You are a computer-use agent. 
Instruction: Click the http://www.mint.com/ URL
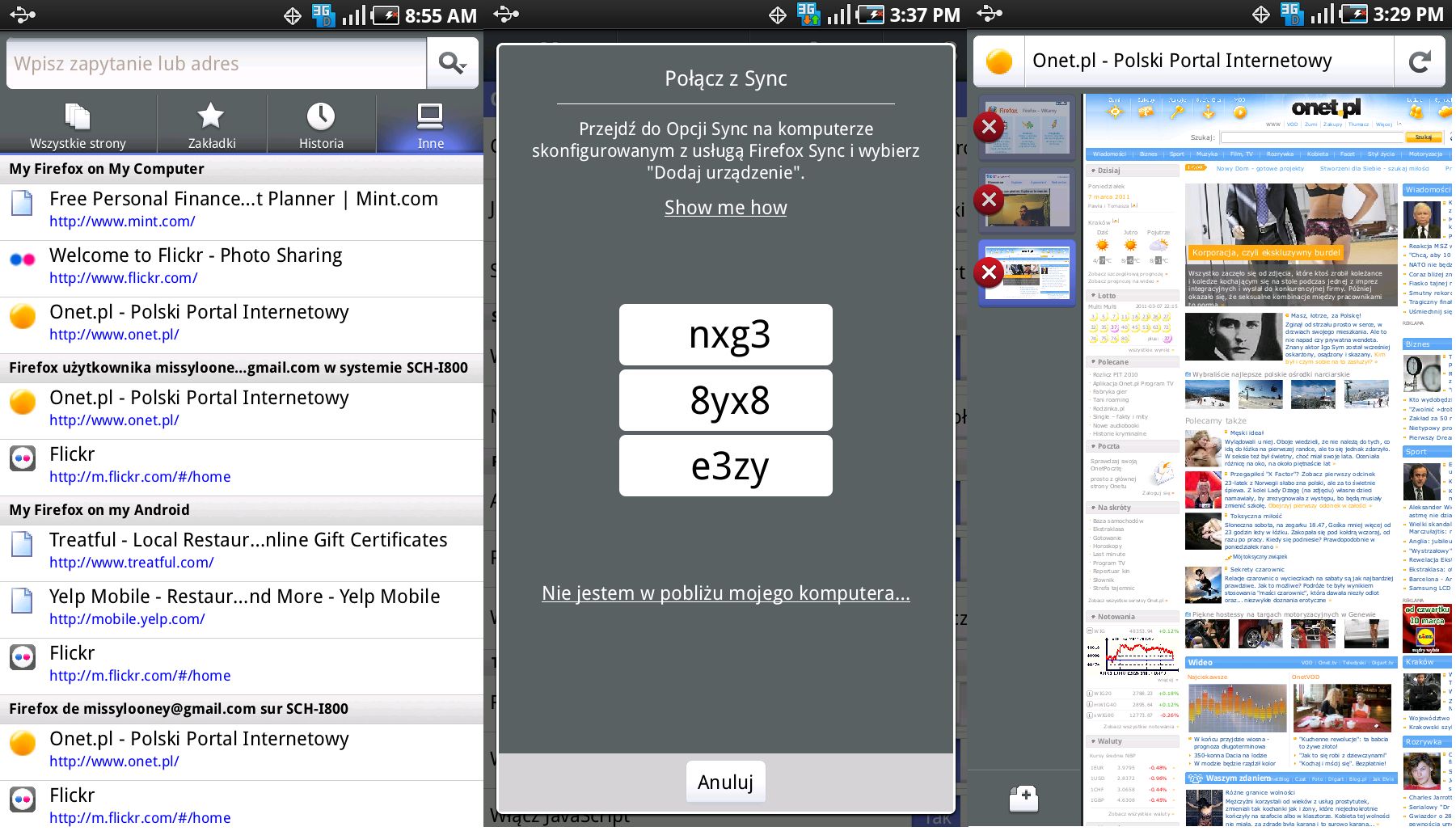122,221
